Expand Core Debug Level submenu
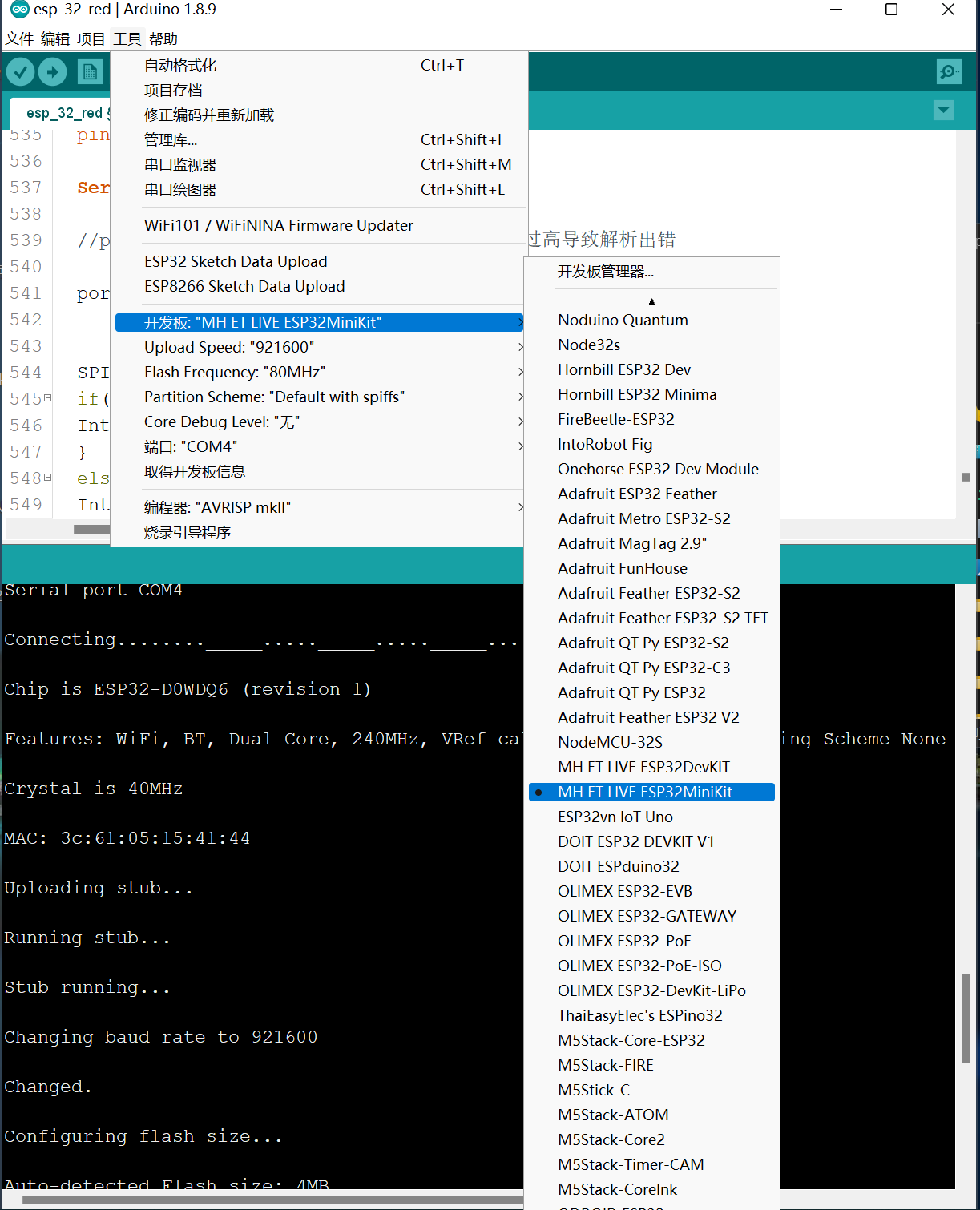 pyautogui.click(x=319, y=422)
